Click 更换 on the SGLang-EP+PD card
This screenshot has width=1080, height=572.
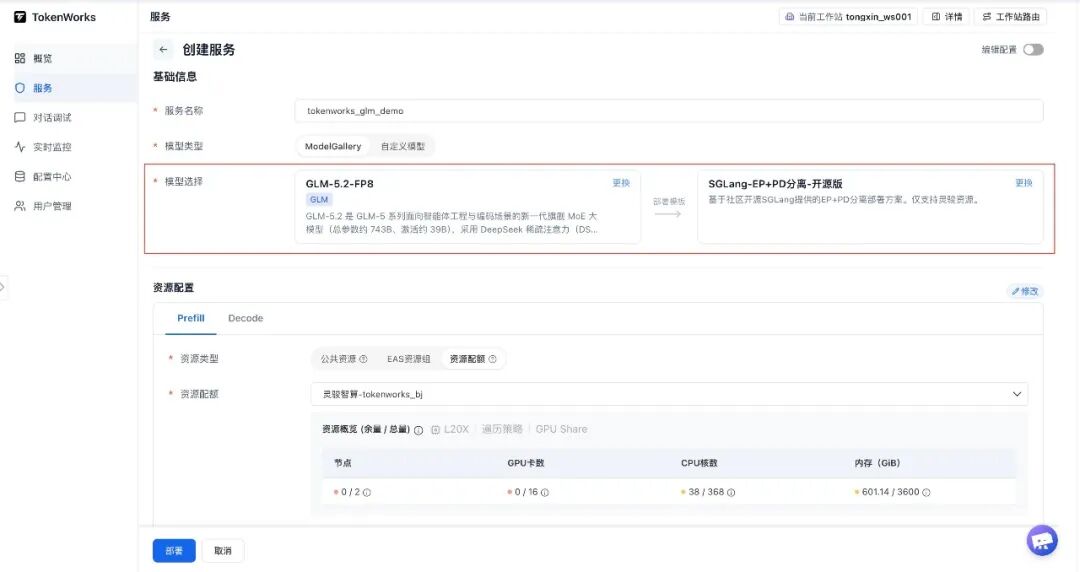coord(1024,183)
